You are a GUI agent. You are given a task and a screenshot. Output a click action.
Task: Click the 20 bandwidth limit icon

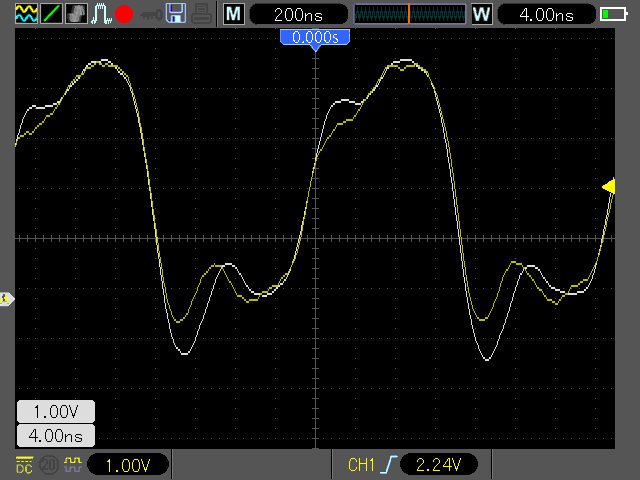coord(49,465)
